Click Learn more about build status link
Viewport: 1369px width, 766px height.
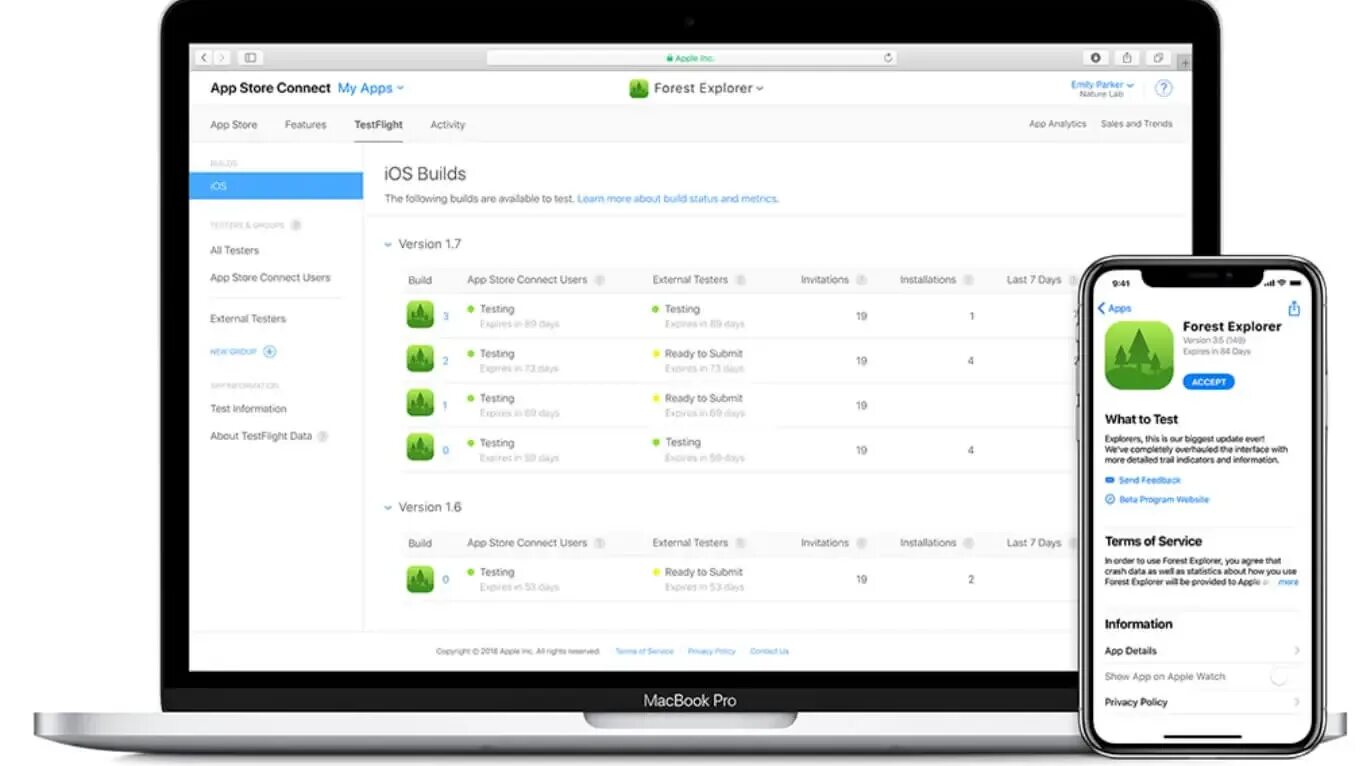(677, 199)
